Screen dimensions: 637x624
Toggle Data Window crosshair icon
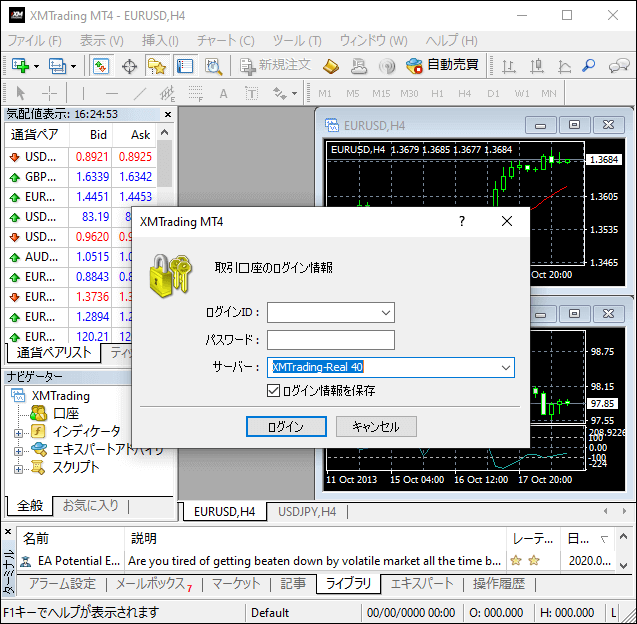coord(130,66)
